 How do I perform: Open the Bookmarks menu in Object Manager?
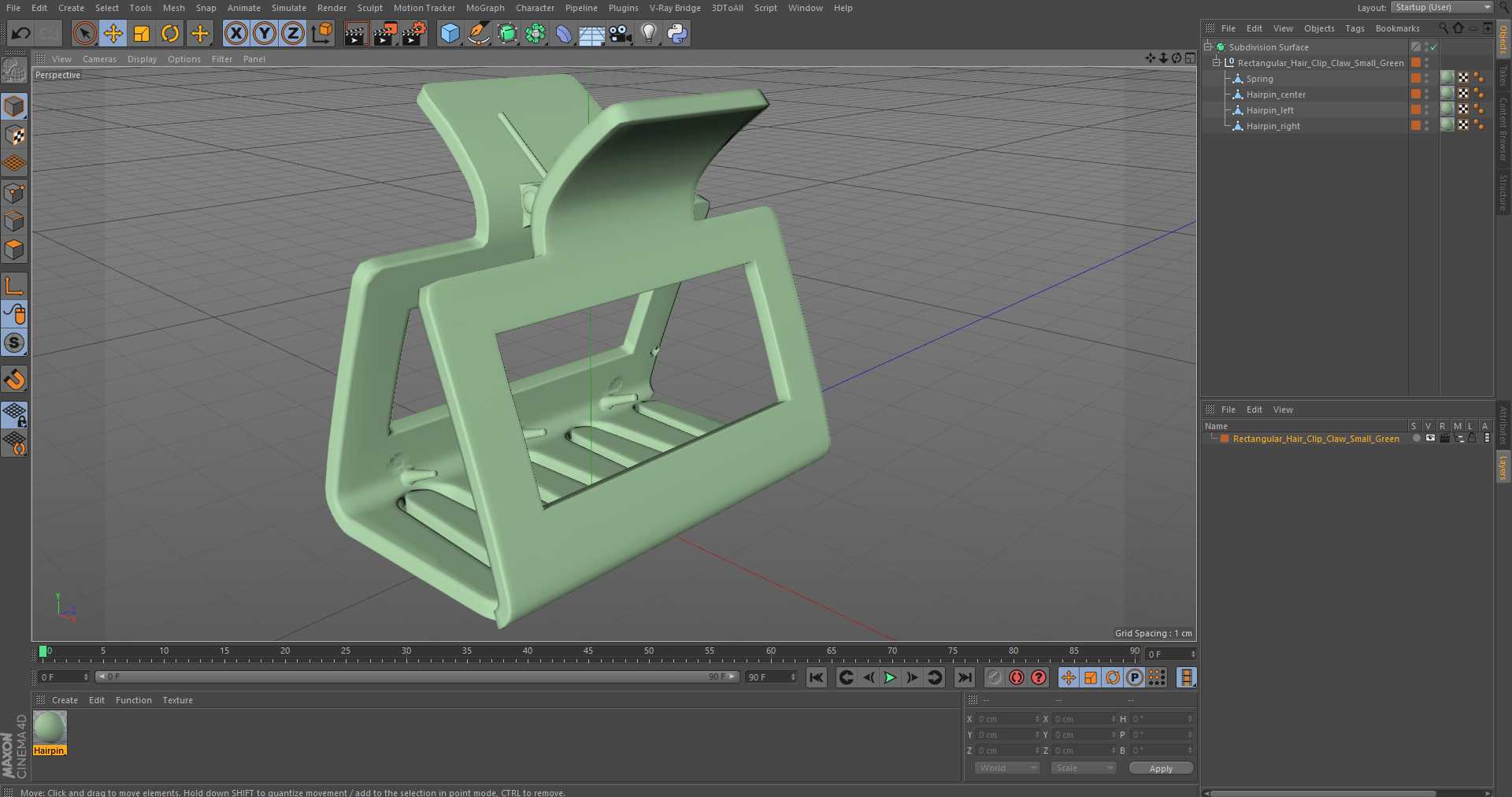coord(1397,28)
